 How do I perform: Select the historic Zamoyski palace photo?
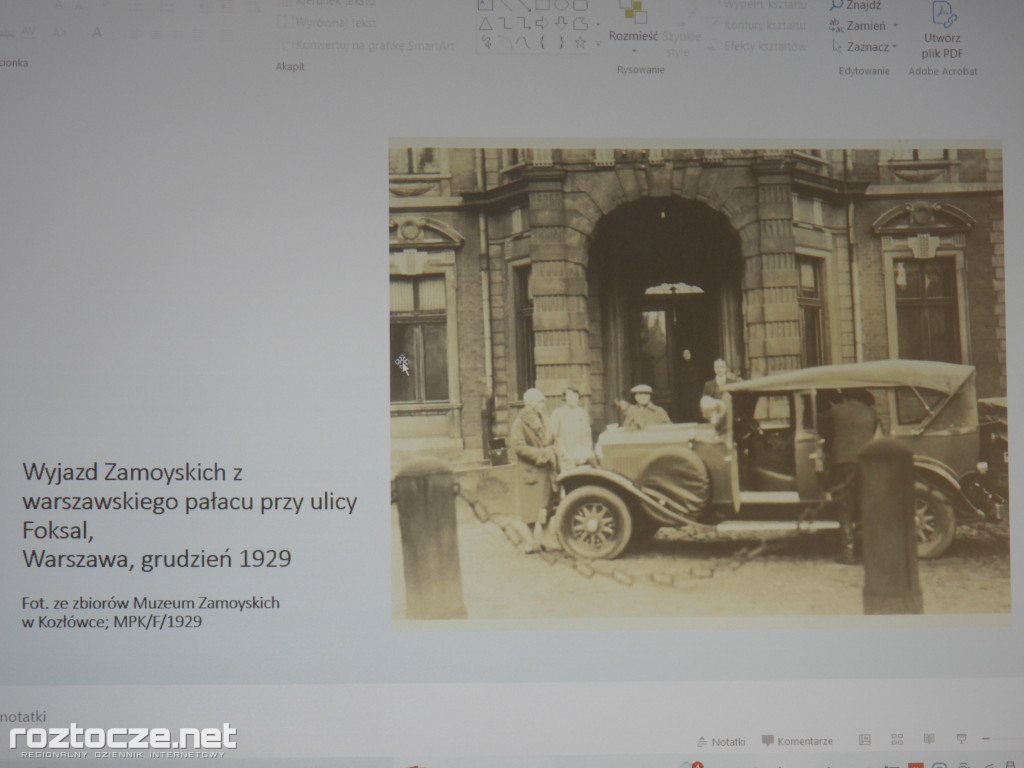[x=699, y=384]
